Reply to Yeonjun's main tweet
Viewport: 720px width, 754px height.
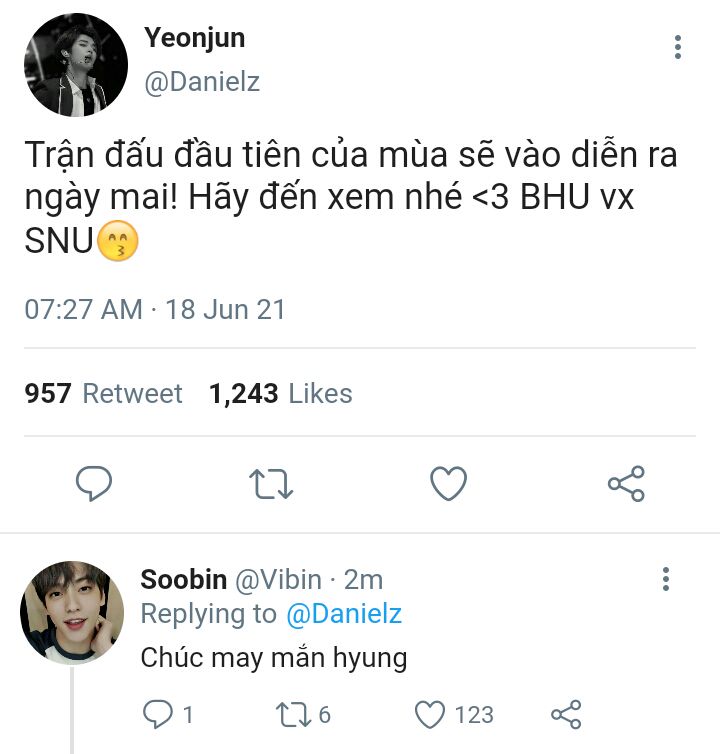point(94,484)
